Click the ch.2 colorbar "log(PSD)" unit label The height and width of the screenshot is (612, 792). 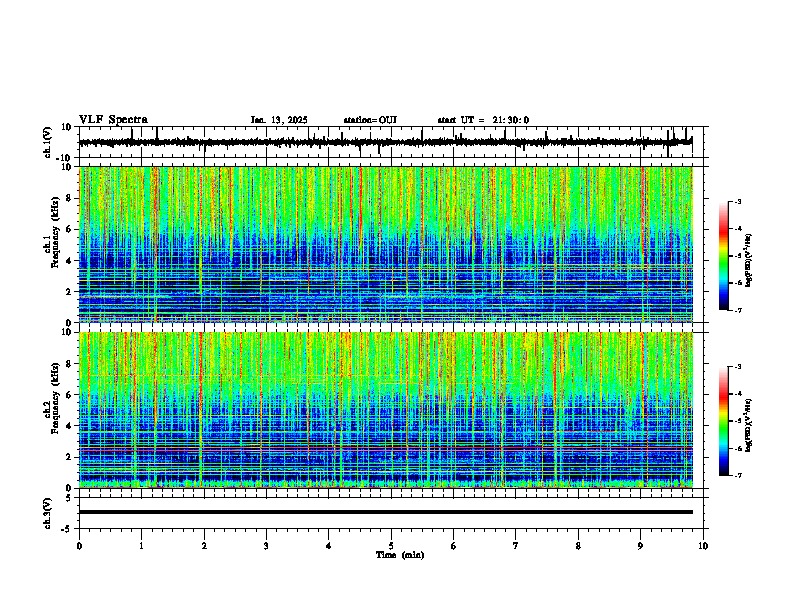[749, 425]
